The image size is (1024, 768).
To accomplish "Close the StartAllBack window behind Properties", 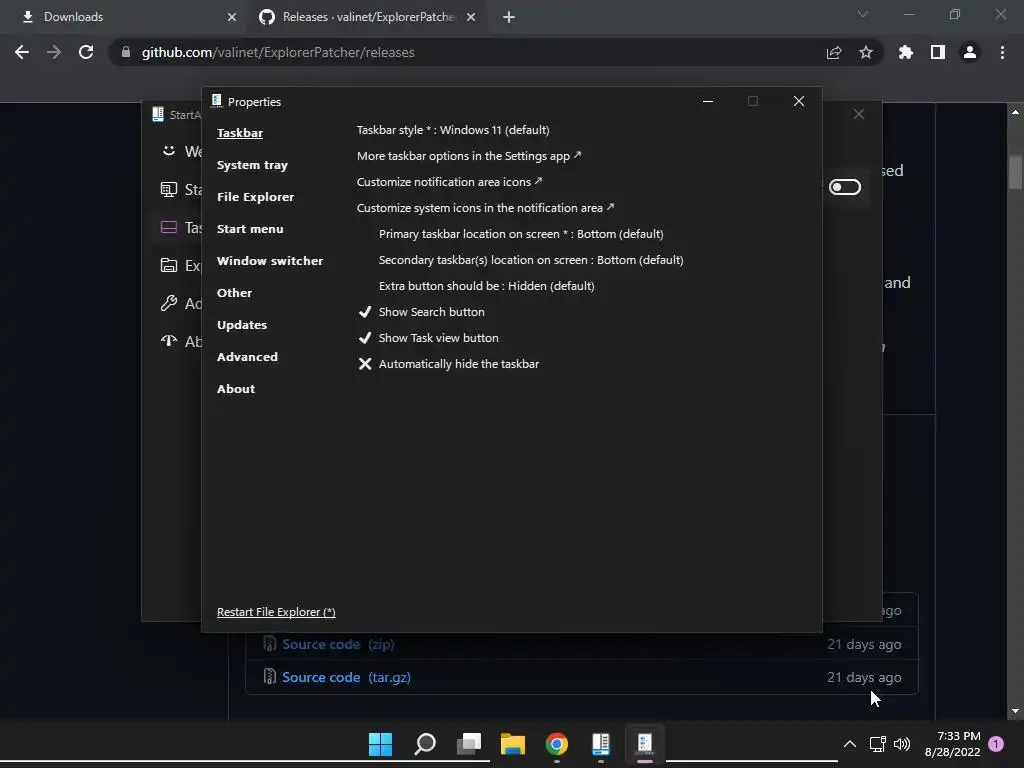I will pos(859,114).
